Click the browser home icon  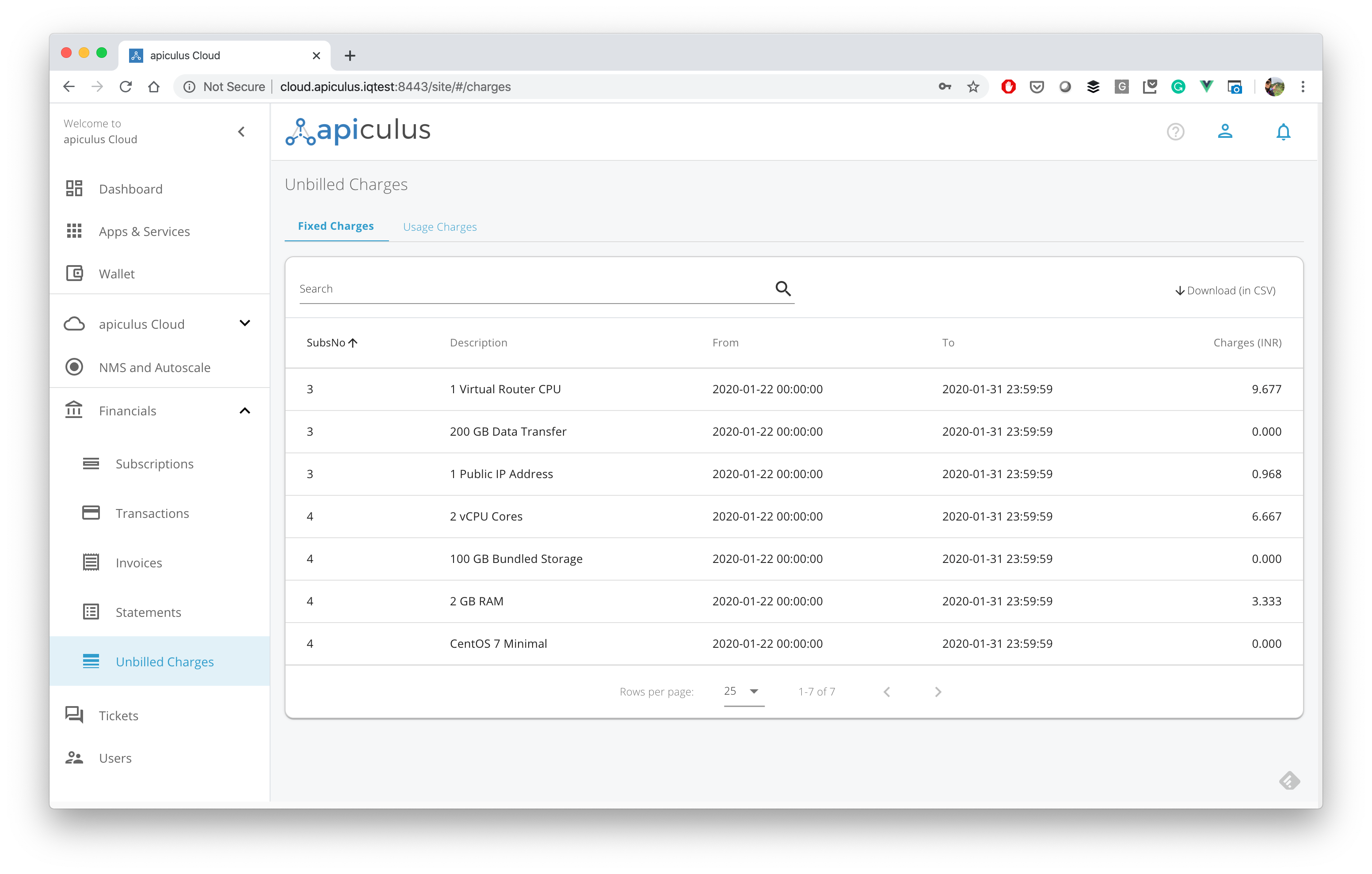pyautogui.click(x=153, y=87)
